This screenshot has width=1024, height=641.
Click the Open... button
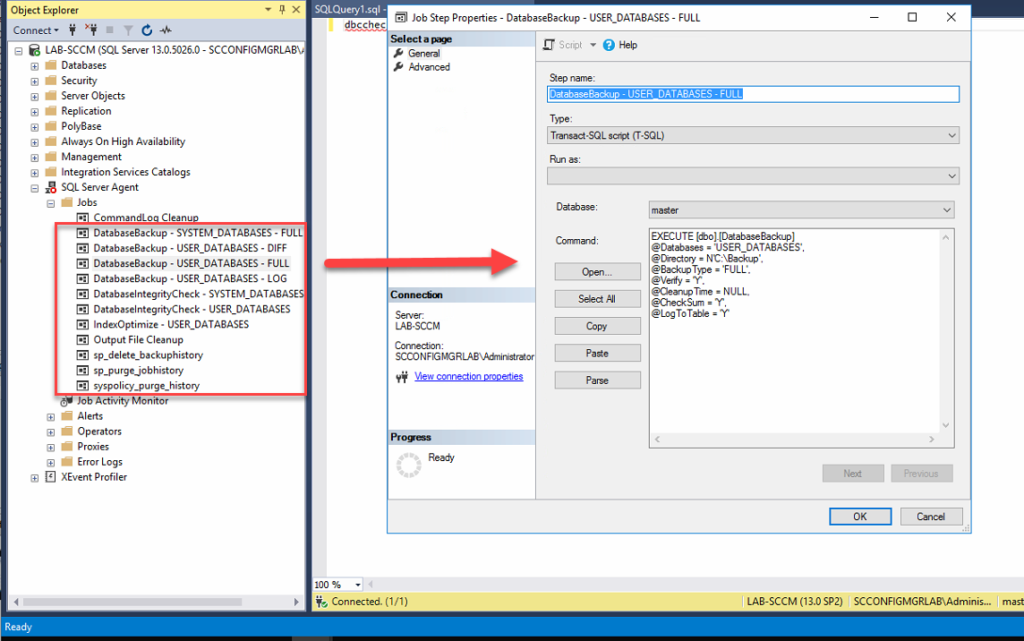tap(597, 272)
